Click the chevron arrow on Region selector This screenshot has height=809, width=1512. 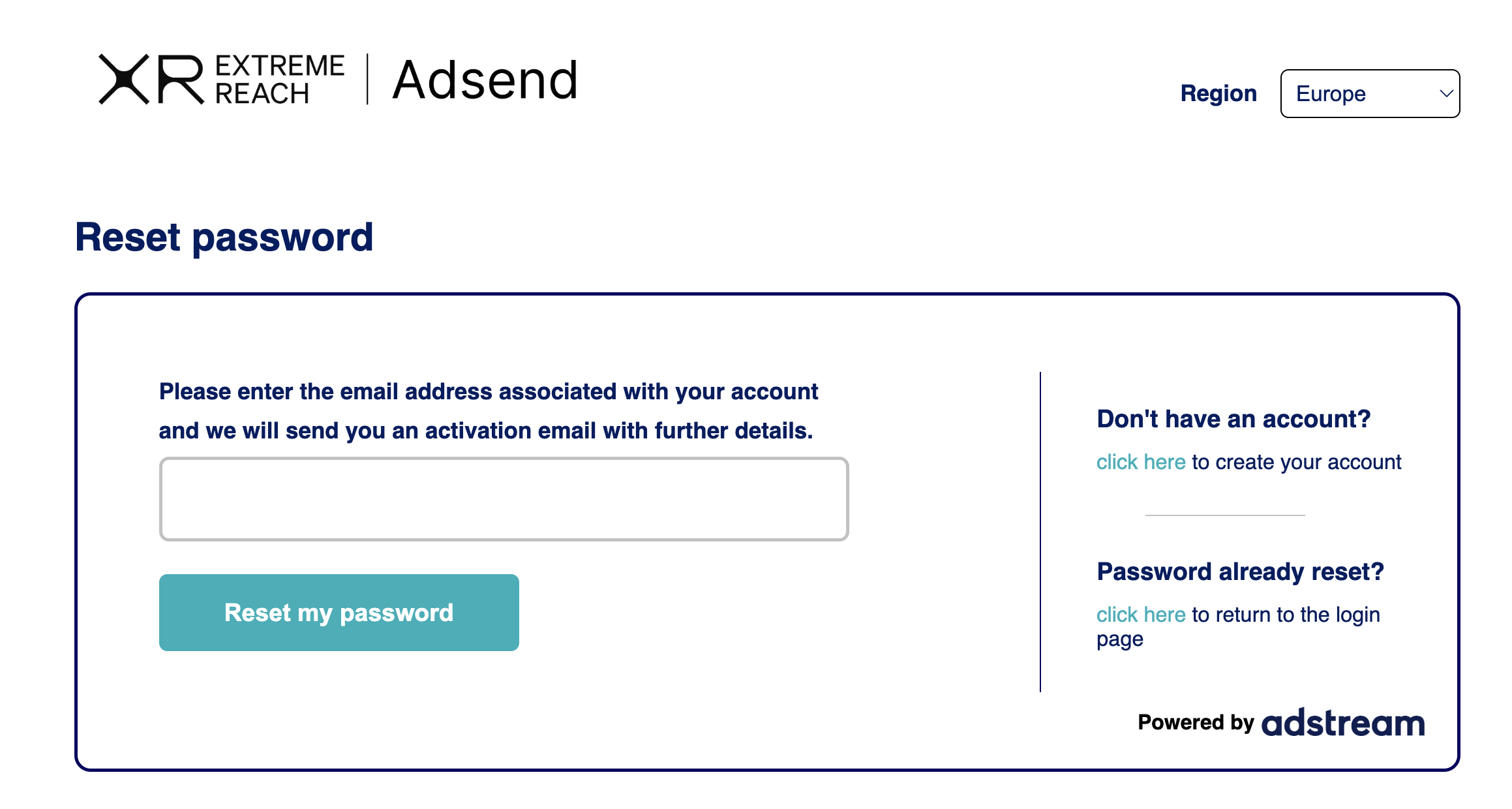click(1445, 93)
